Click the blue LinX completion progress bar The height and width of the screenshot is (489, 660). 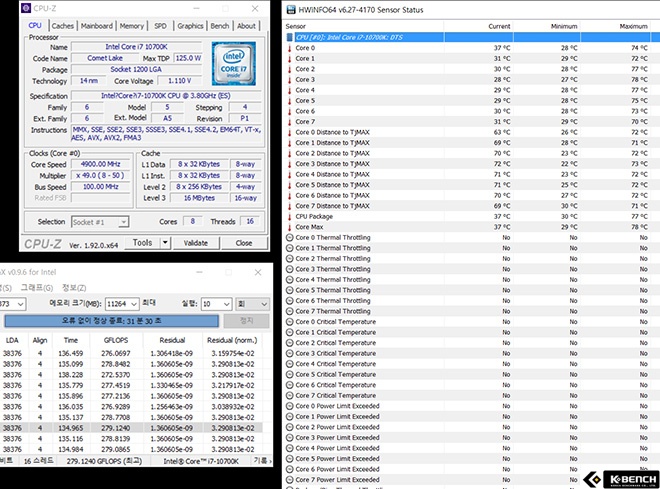112,321
